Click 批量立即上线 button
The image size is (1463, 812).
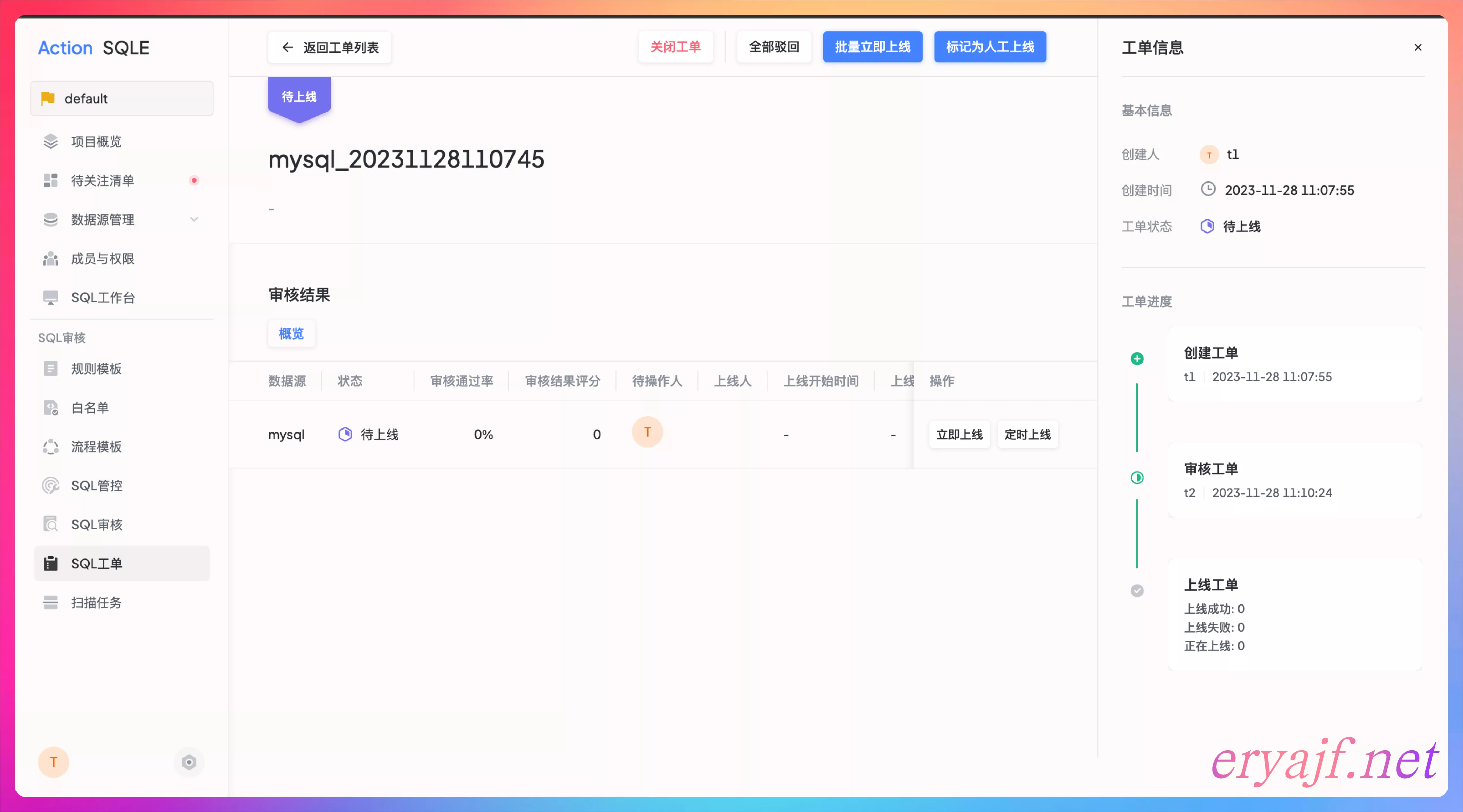point(872,47)
